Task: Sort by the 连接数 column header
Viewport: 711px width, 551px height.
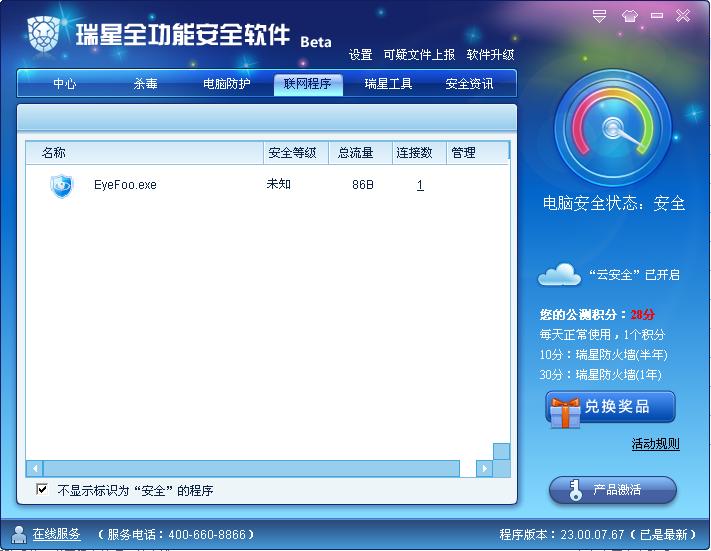Action: [419, 153]
